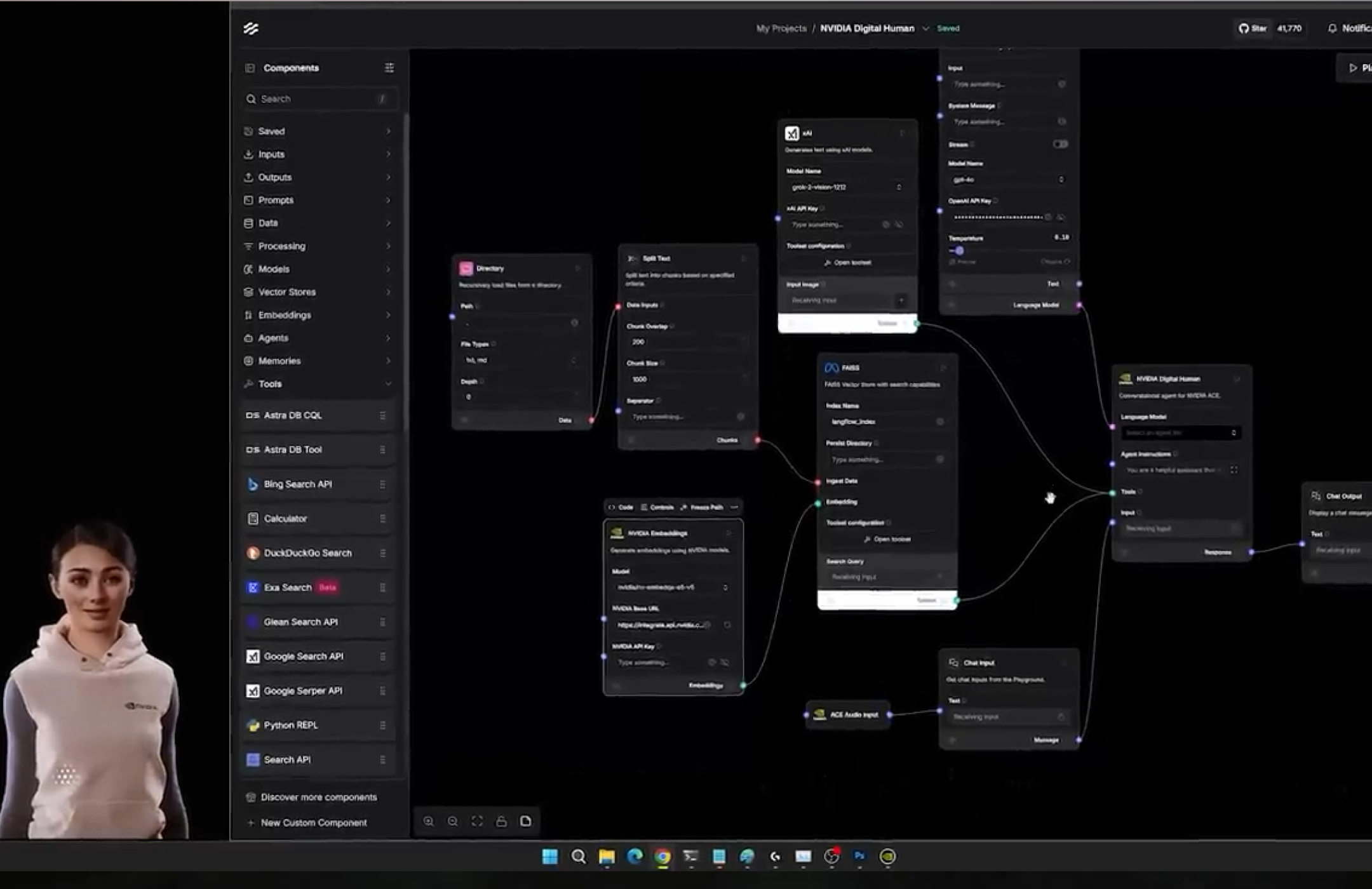The width and height of the screenshot is (1372, 889).
Task: Click the xAI node logo
Action: pos(792,133)
